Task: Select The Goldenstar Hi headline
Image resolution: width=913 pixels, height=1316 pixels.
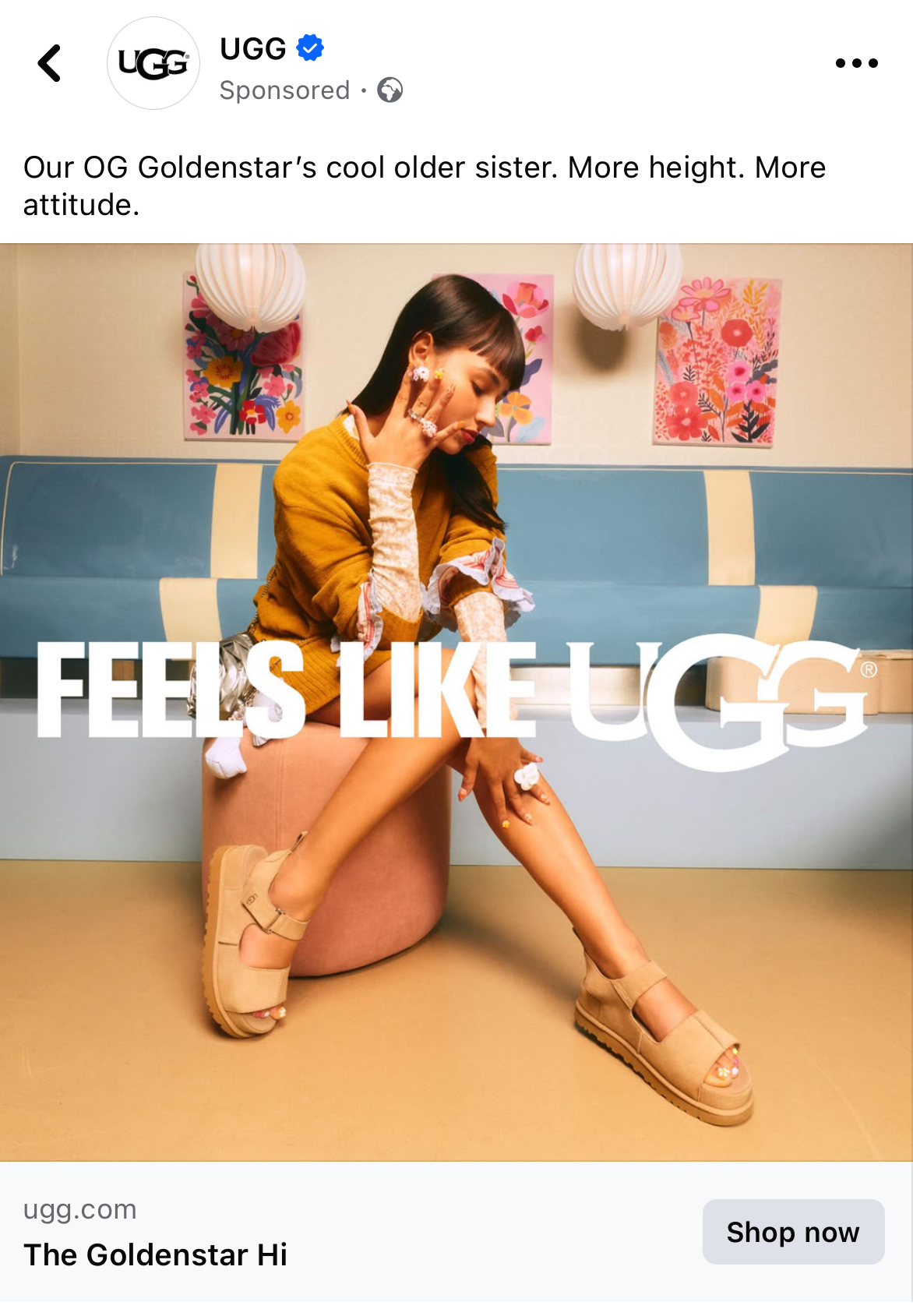Action: [x=155, y=1255]
